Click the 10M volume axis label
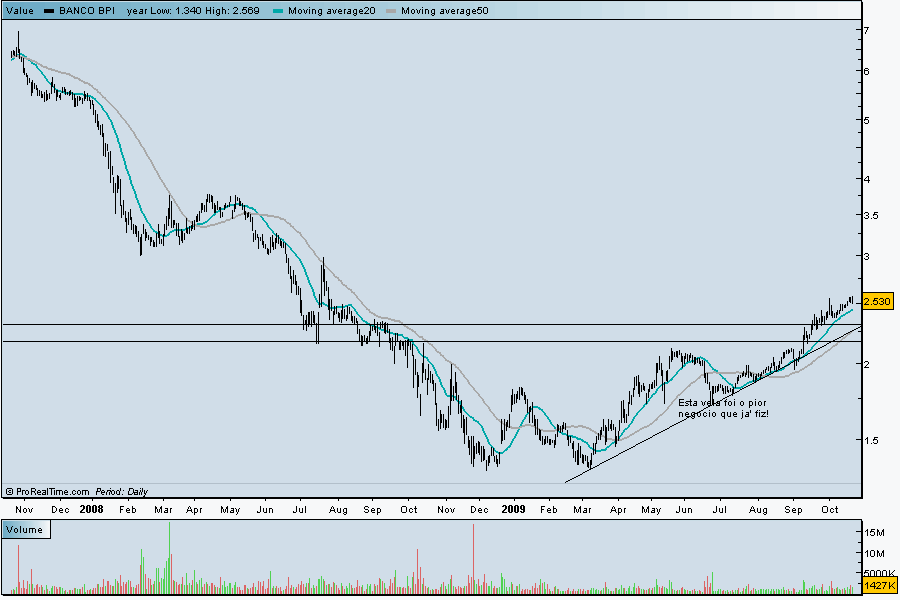 874,553
